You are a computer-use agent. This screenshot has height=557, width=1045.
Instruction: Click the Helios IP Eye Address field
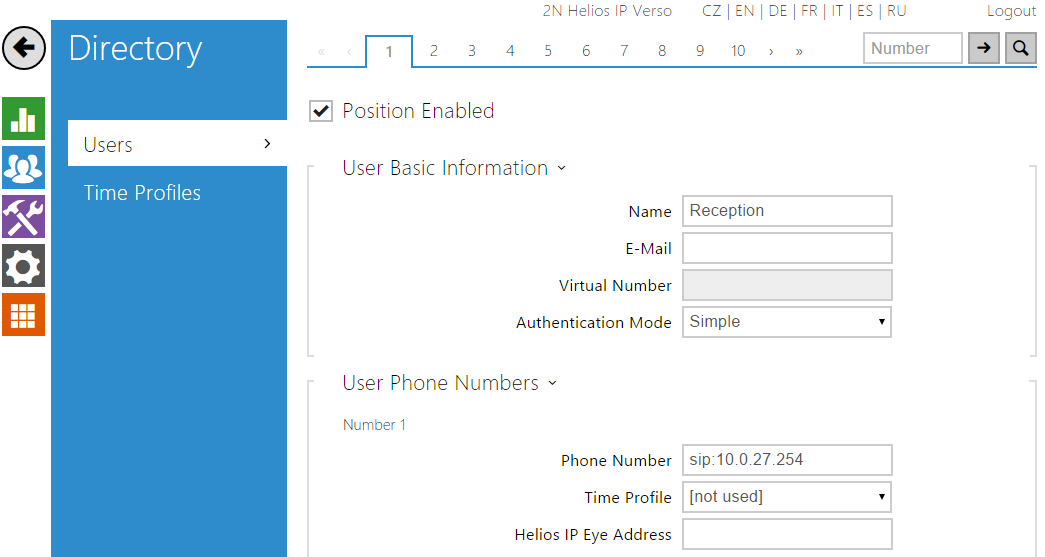coord(786,534)
